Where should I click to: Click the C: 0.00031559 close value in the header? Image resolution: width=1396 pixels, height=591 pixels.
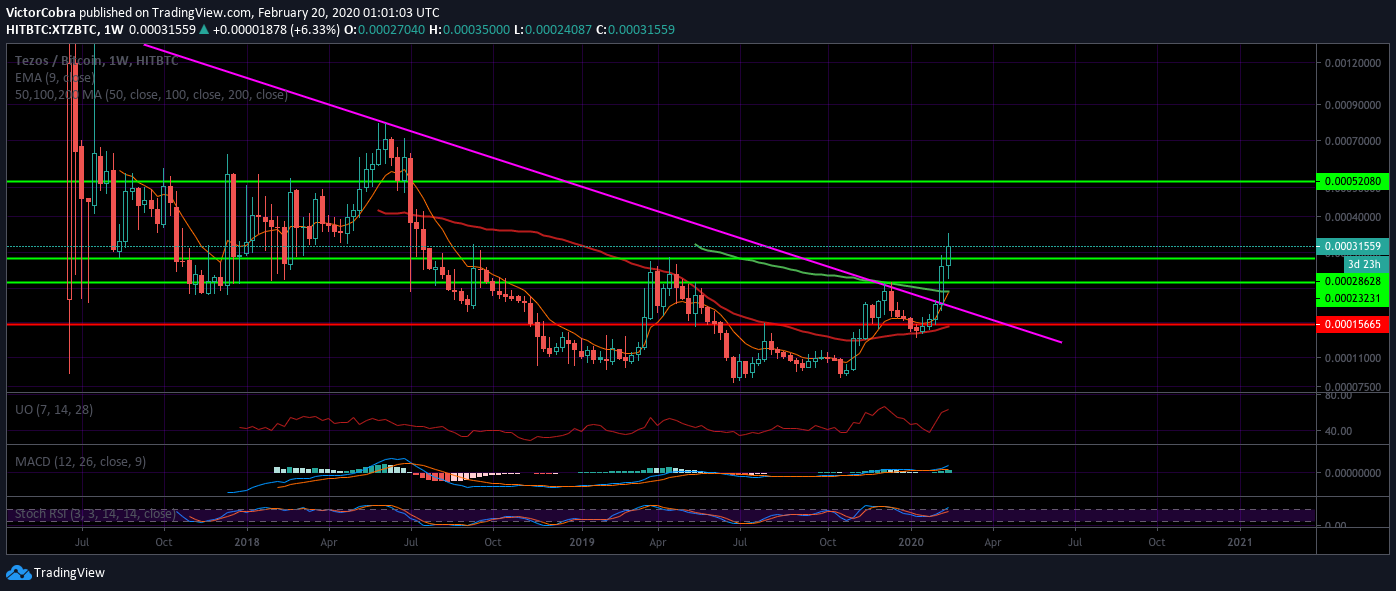(635, 30)
